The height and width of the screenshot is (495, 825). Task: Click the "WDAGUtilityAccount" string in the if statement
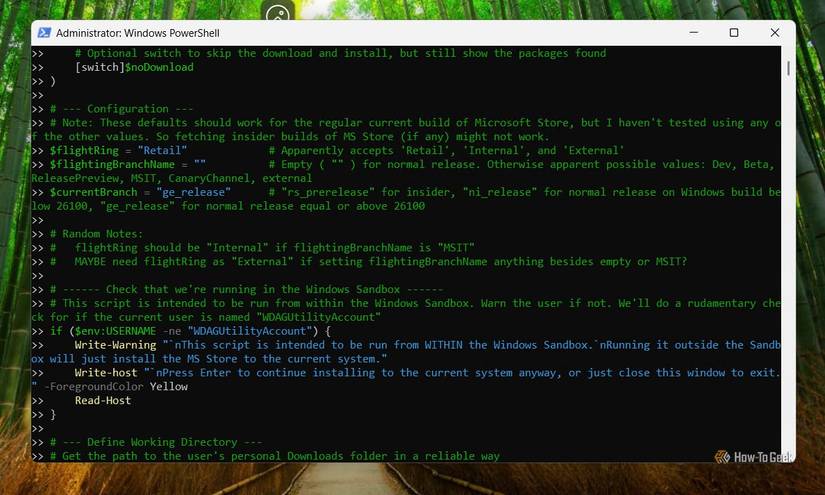coord(250,331)
